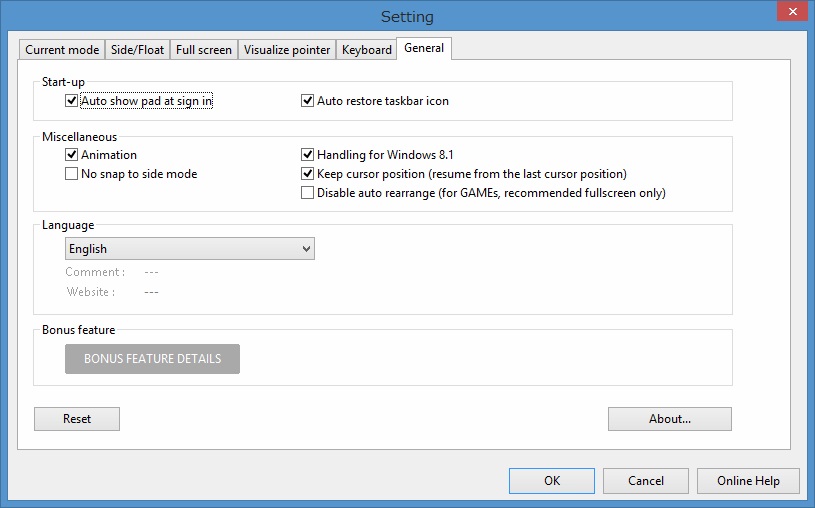The image size is (815, 508).
Task: Open the About... dialog
Action: pyautogui.click(x=669, y=419)
